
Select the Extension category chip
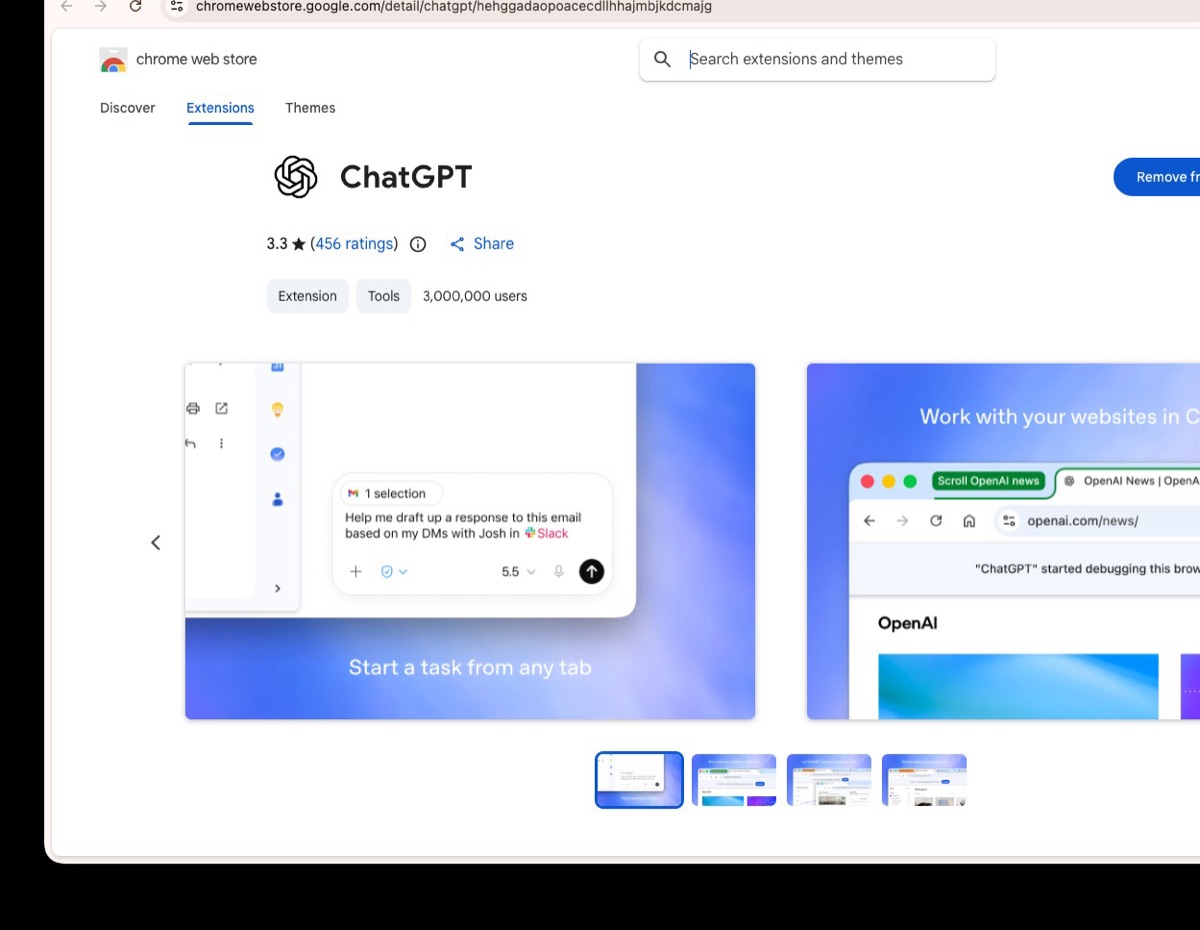pyautogui.click(x=307, y=296)
